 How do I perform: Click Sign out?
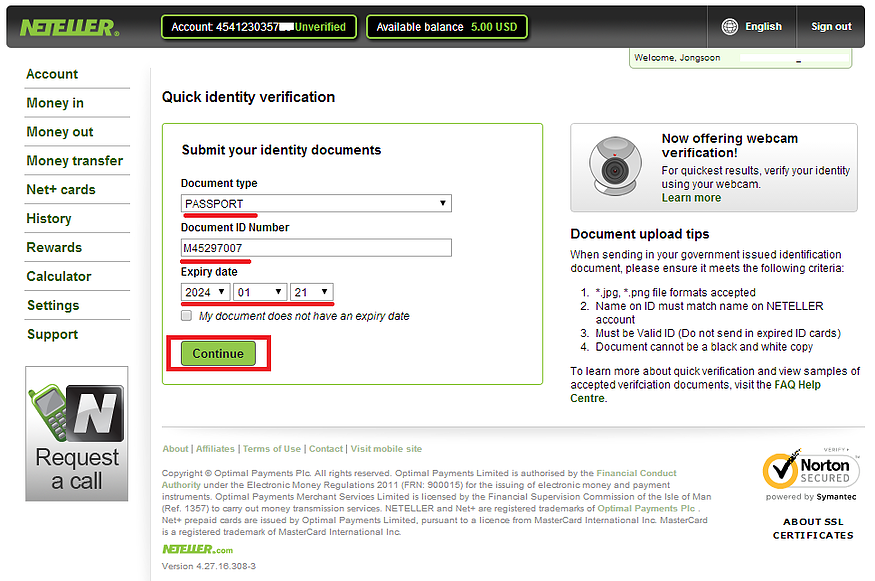pos(831,26)
